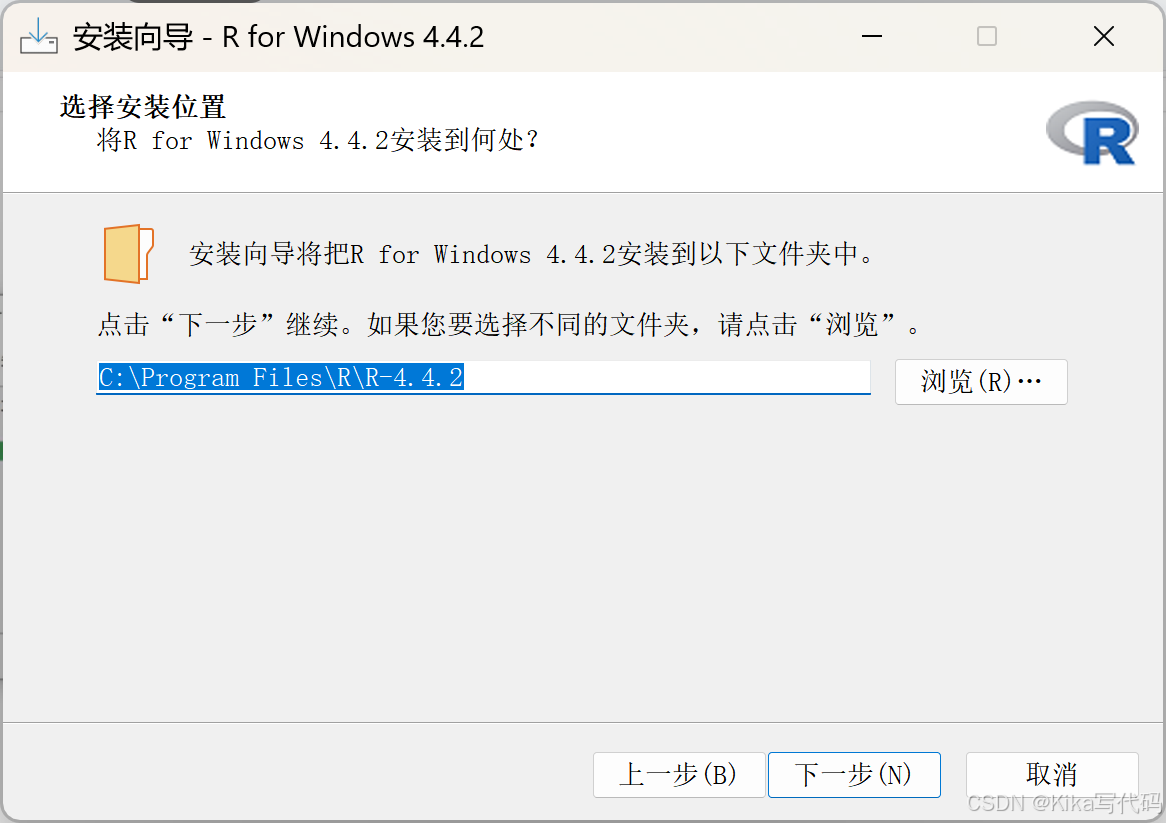Click the installer download icon in title bar
The image size is (1166, 823).
pos(39,36)
